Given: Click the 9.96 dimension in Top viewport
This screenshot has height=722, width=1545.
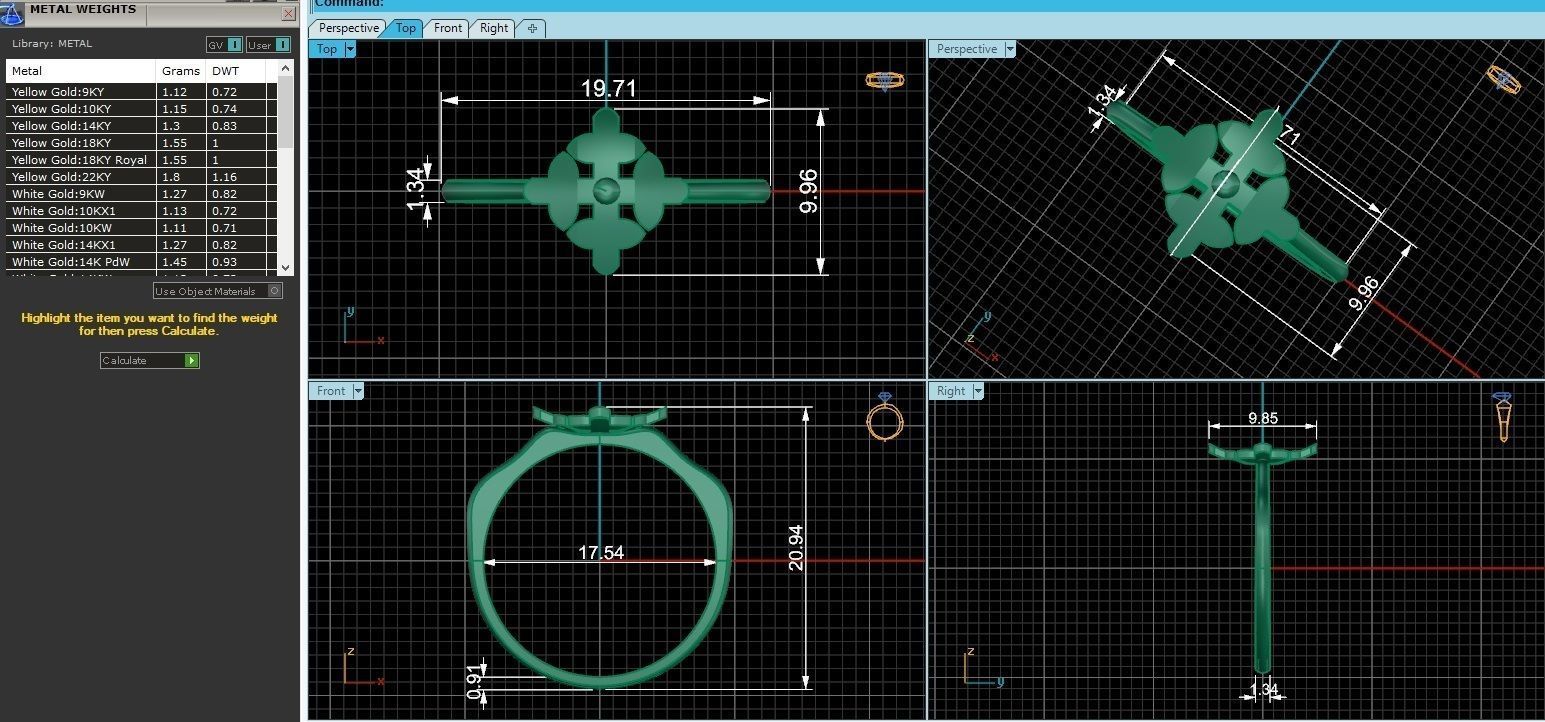Looking at the screenshot, I should pos(808,191).
